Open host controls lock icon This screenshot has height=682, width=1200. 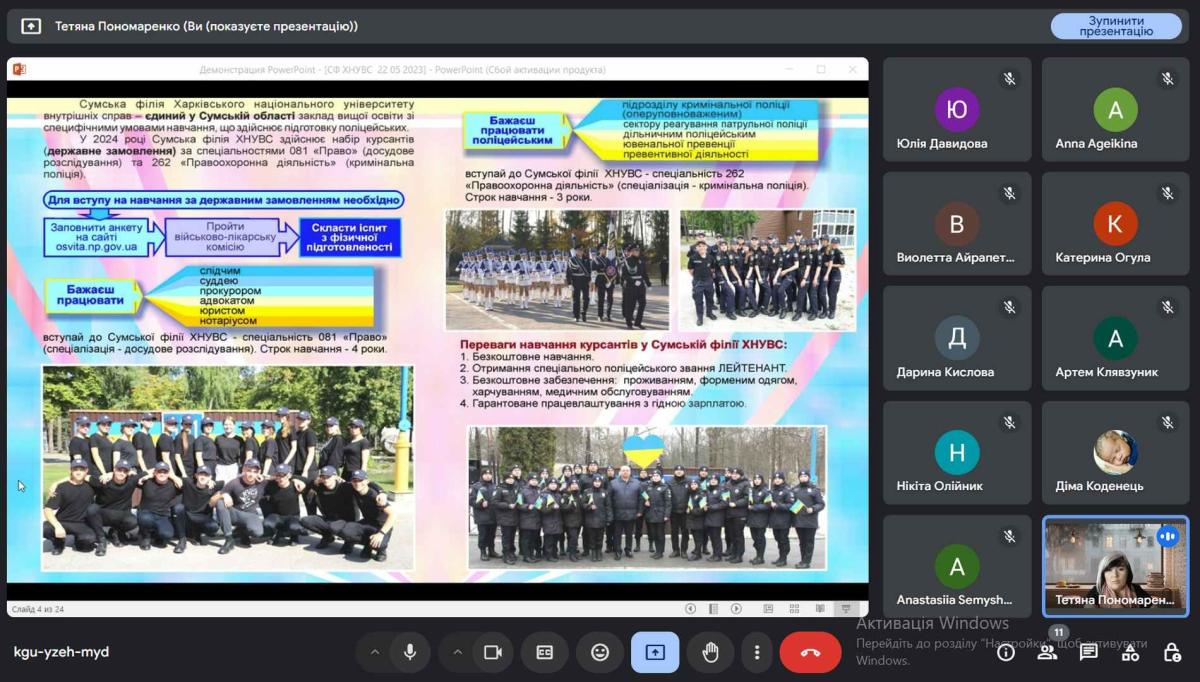[x=1172, y=652]
